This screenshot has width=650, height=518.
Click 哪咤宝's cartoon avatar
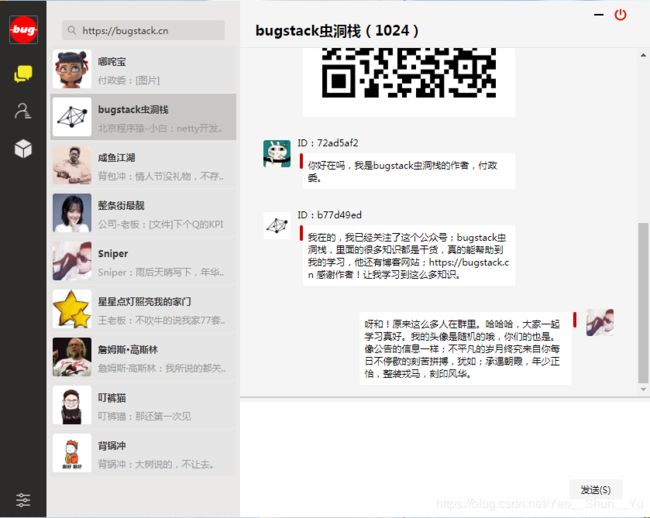pyautogui.click(x=72, y=69)
